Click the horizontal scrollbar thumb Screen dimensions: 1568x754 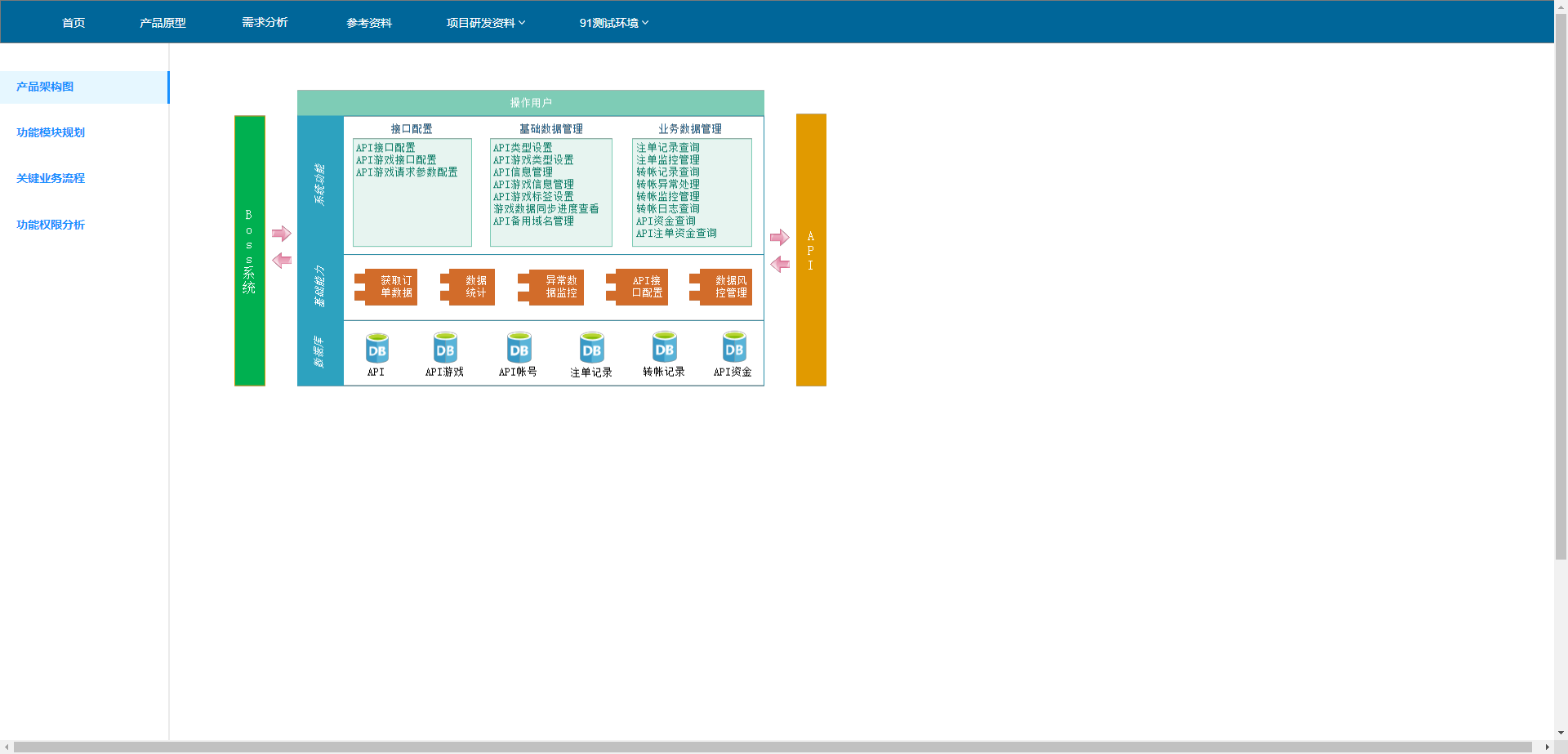(x=773, y=747)
